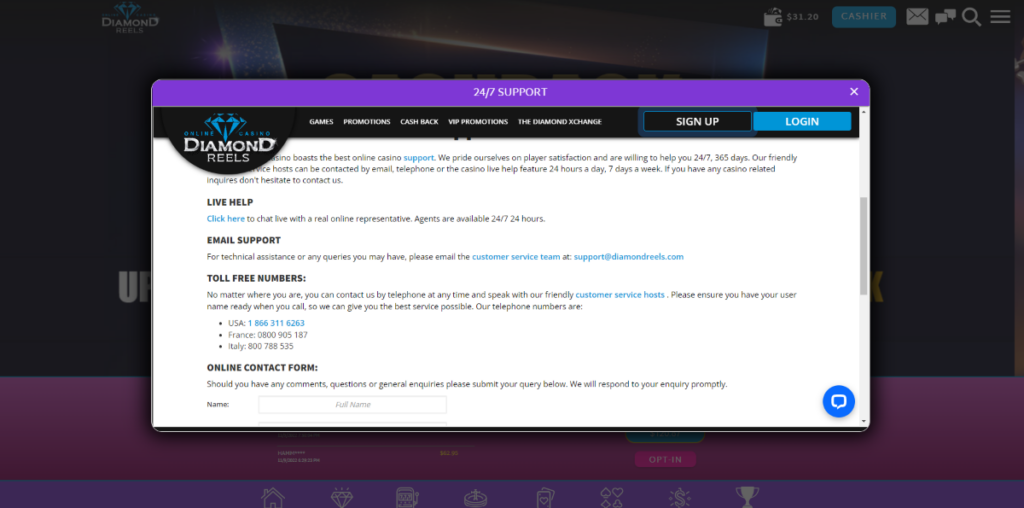
Task: Click the SIGN UP button
Action: point(697,121)
